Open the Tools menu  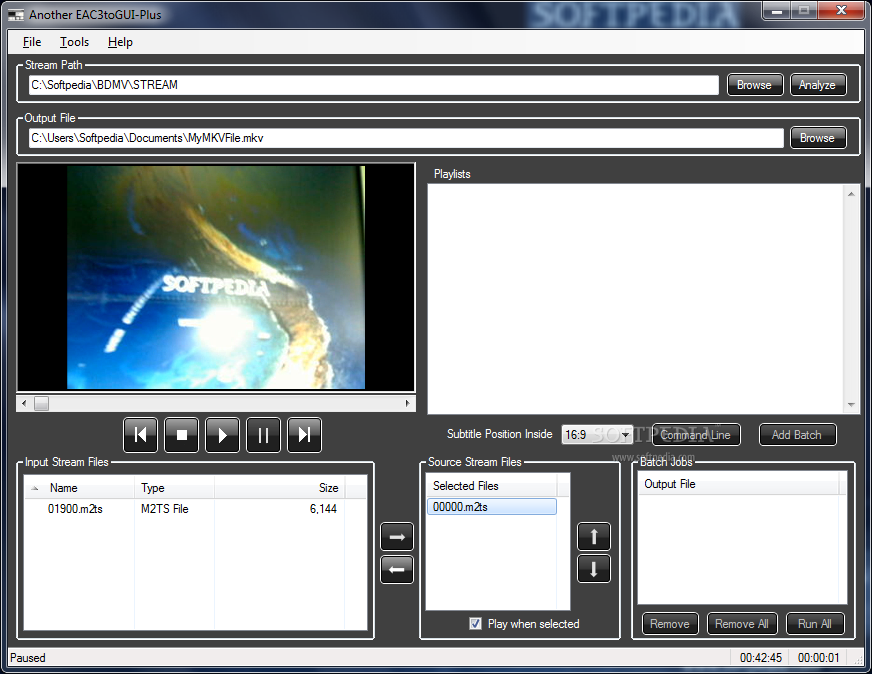[75, 42]
